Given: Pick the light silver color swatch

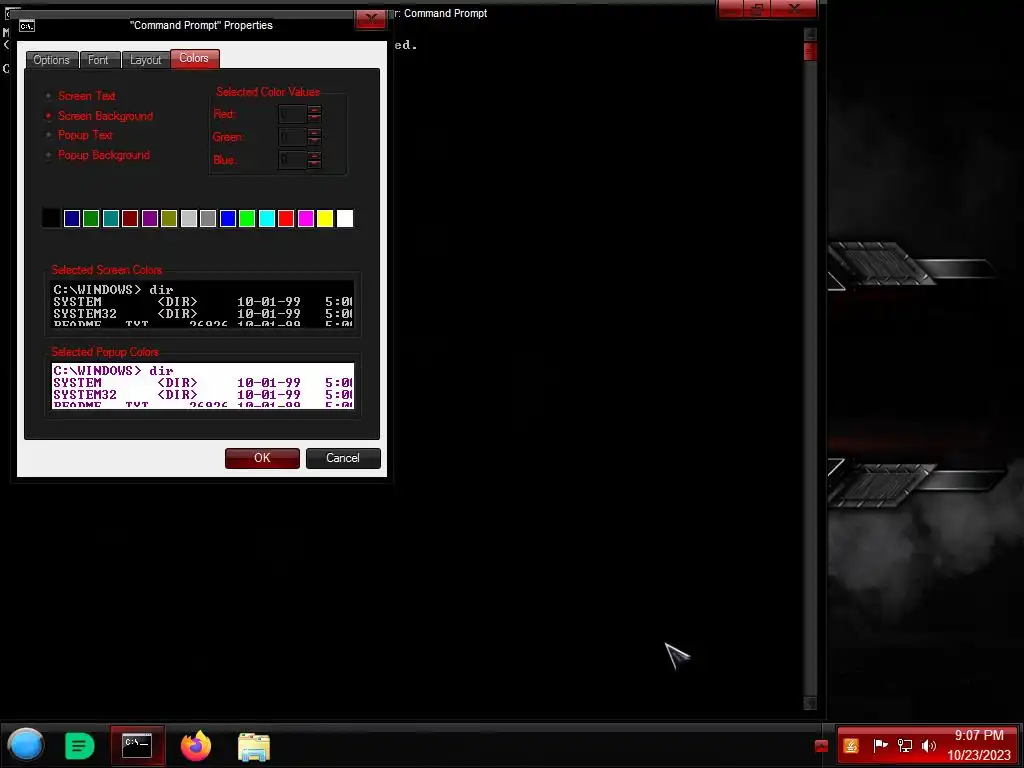Looking at the screenshot, I should tap(189, 218).
